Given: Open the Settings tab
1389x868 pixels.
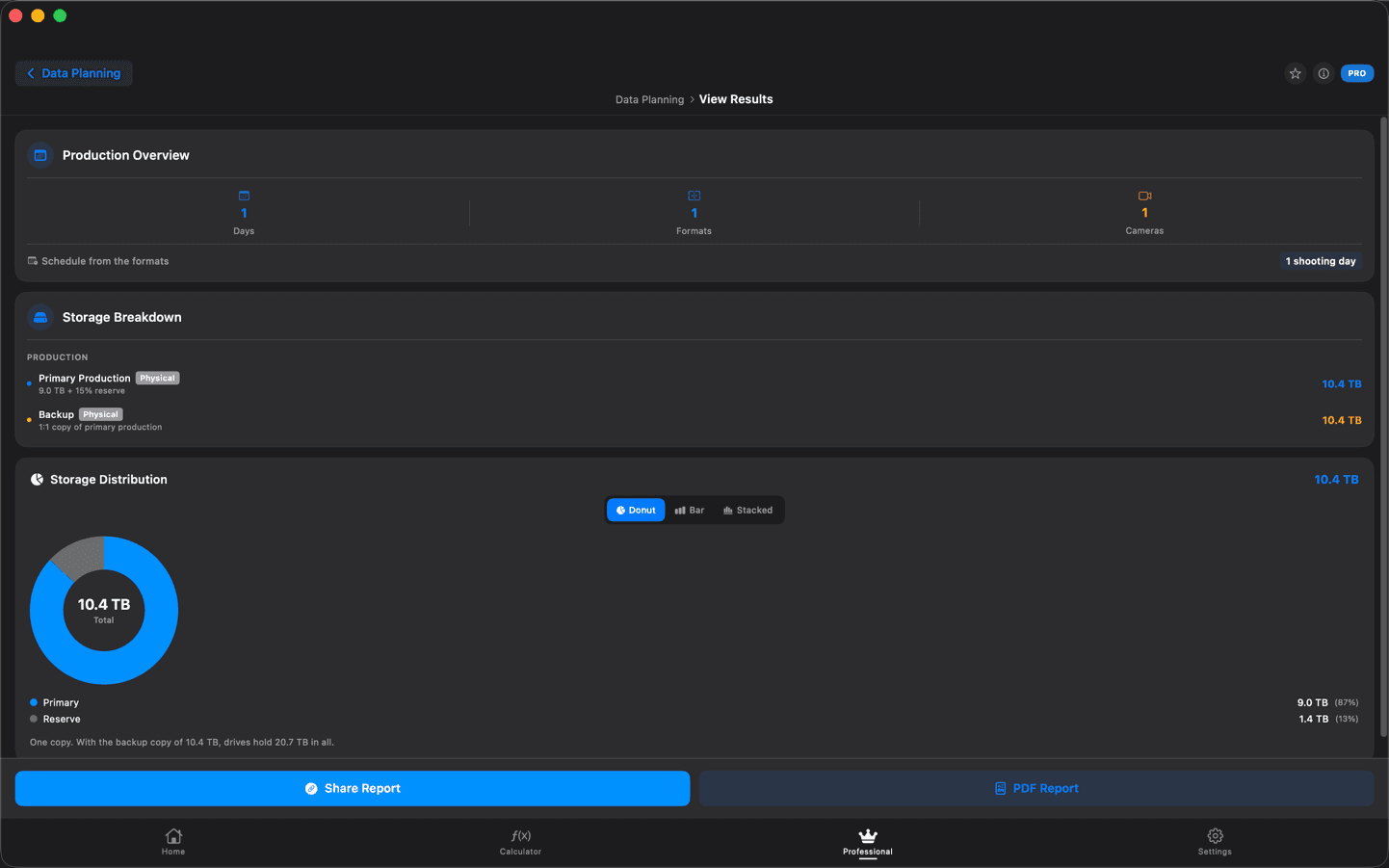Looking at the screenshot, I should pos(1215,842).
